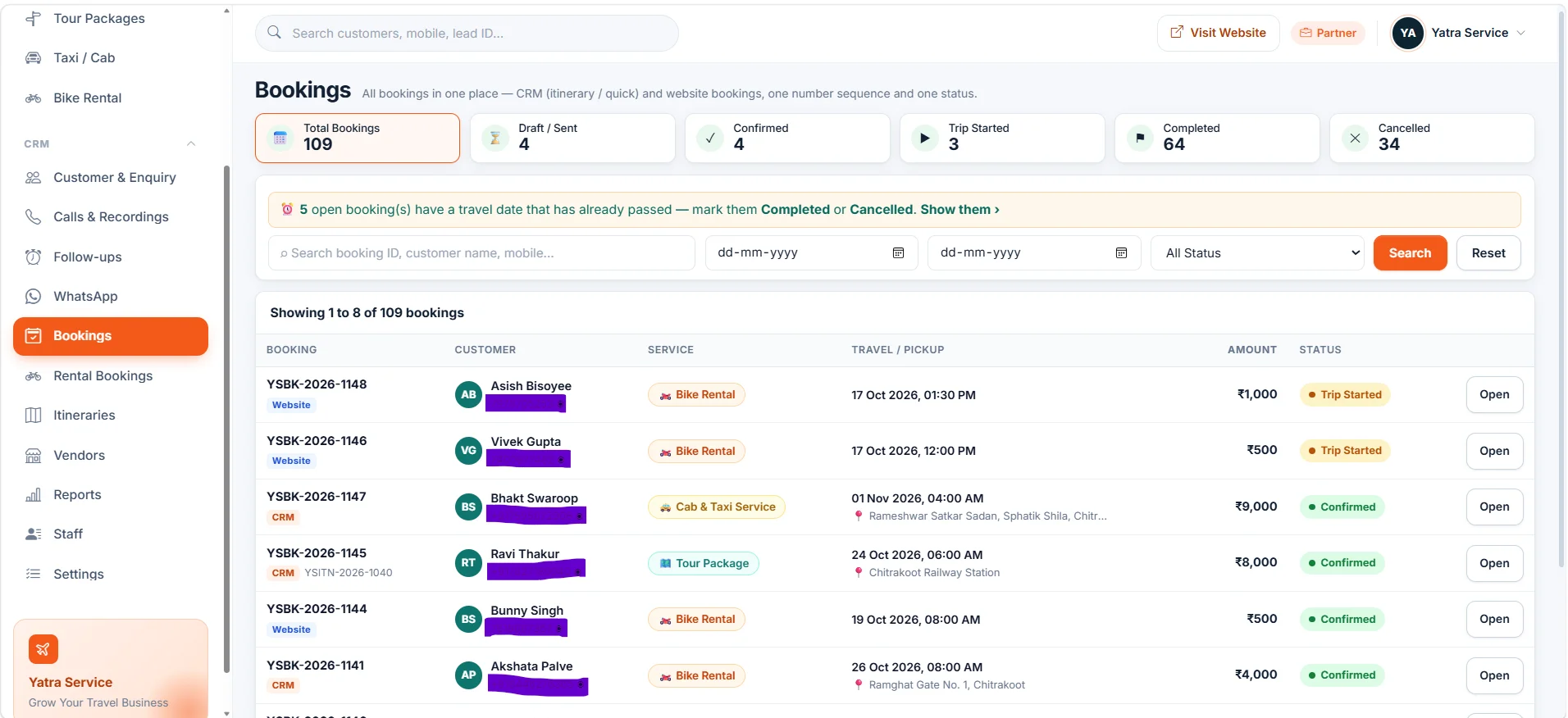1568x718 pixels.
Task: Click Tour Package service tag
Action: 704,563
